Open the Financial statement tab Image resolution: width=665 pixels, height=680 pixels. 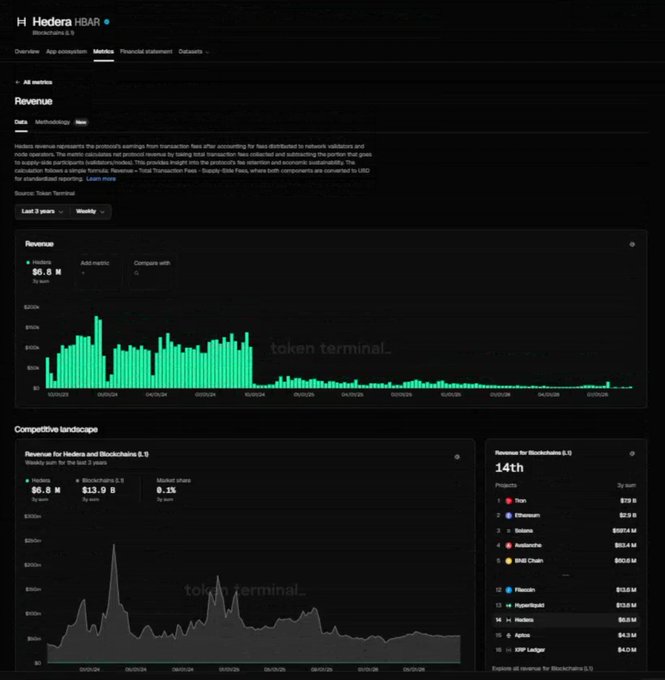point(146,52)
